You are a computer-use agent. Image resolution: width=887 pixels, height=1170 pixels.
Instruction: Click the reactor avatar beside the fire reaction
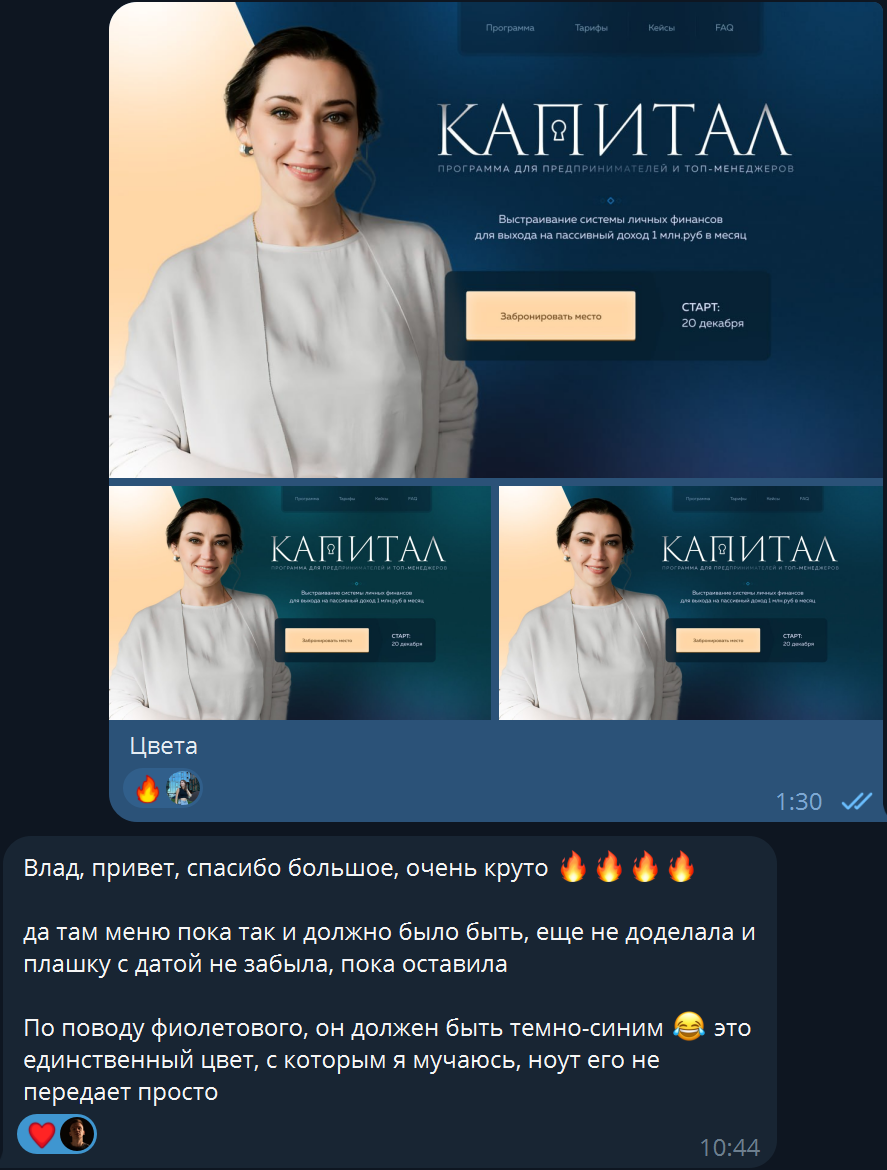coord(183,789)
